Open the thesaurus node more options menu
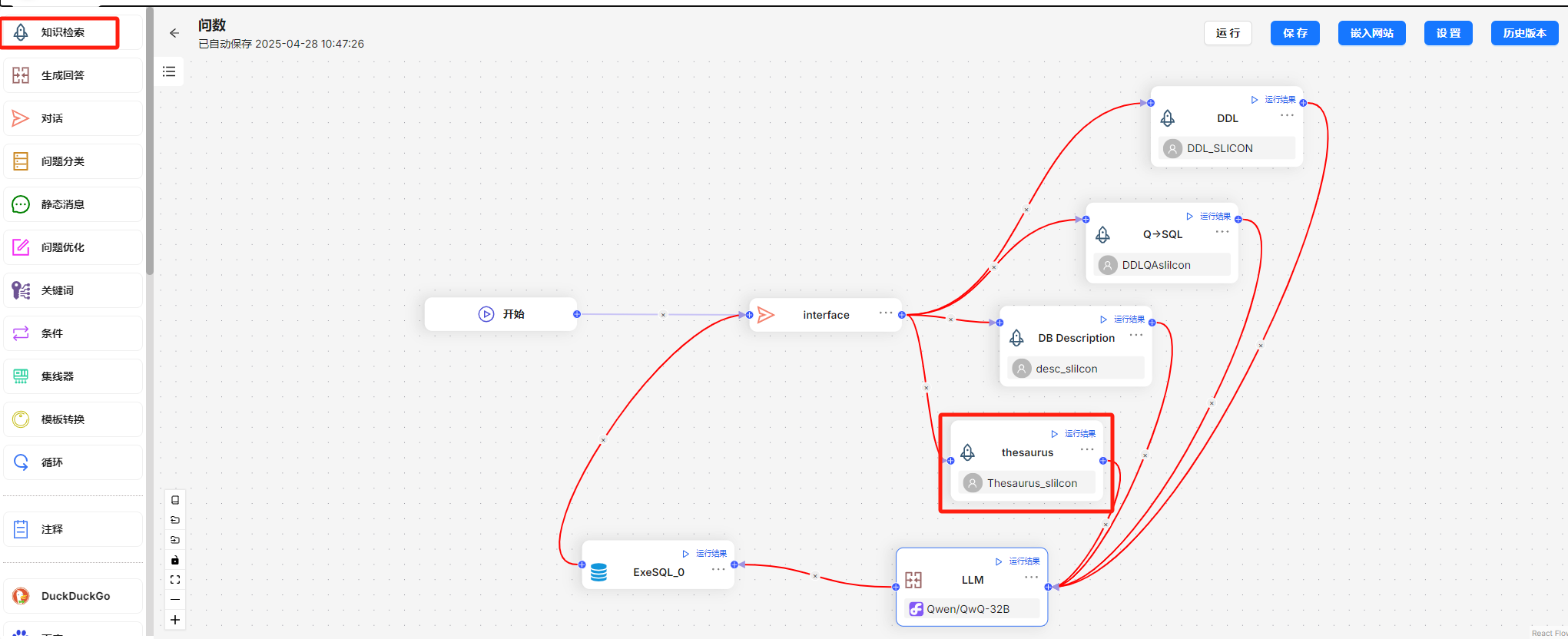Image resolution: width=1568 pixels, height=639 pixels. pyautogui.click(x=1087, y=449)
